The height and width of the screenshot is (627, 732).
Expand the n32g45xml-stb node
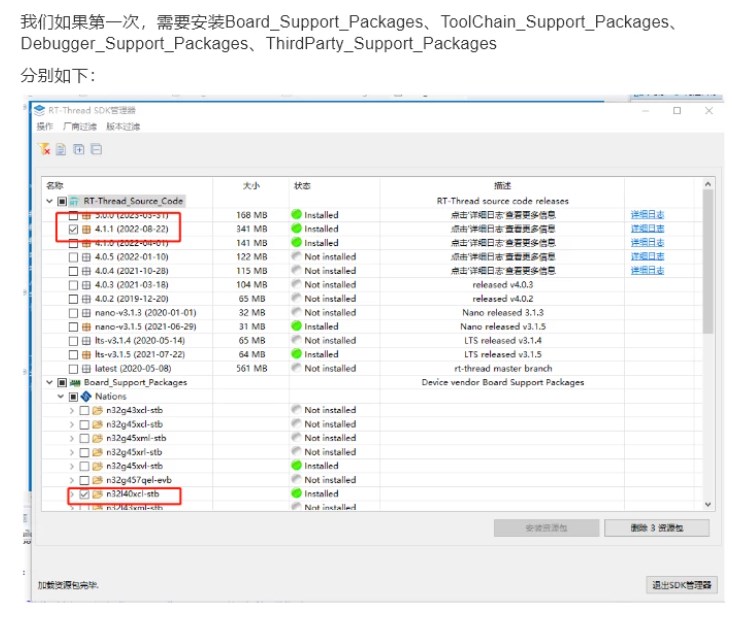point(72,439)
